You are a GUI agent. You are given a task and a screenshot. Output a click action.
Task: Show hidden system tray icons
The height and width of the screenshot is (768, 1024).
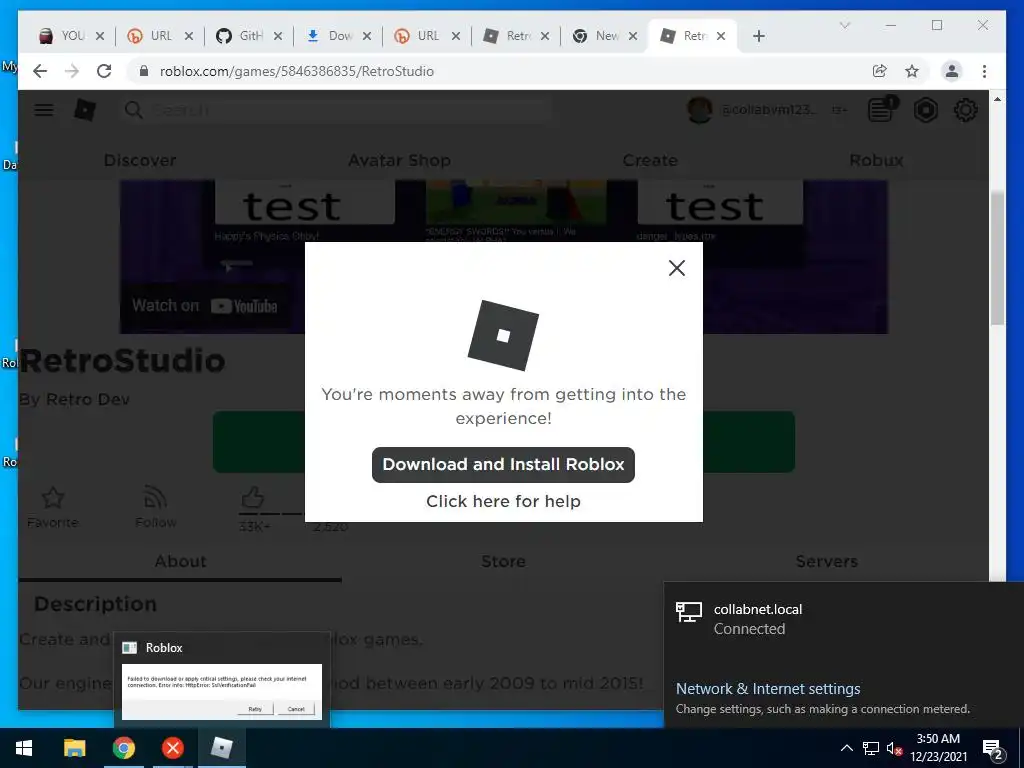[846, 748]
